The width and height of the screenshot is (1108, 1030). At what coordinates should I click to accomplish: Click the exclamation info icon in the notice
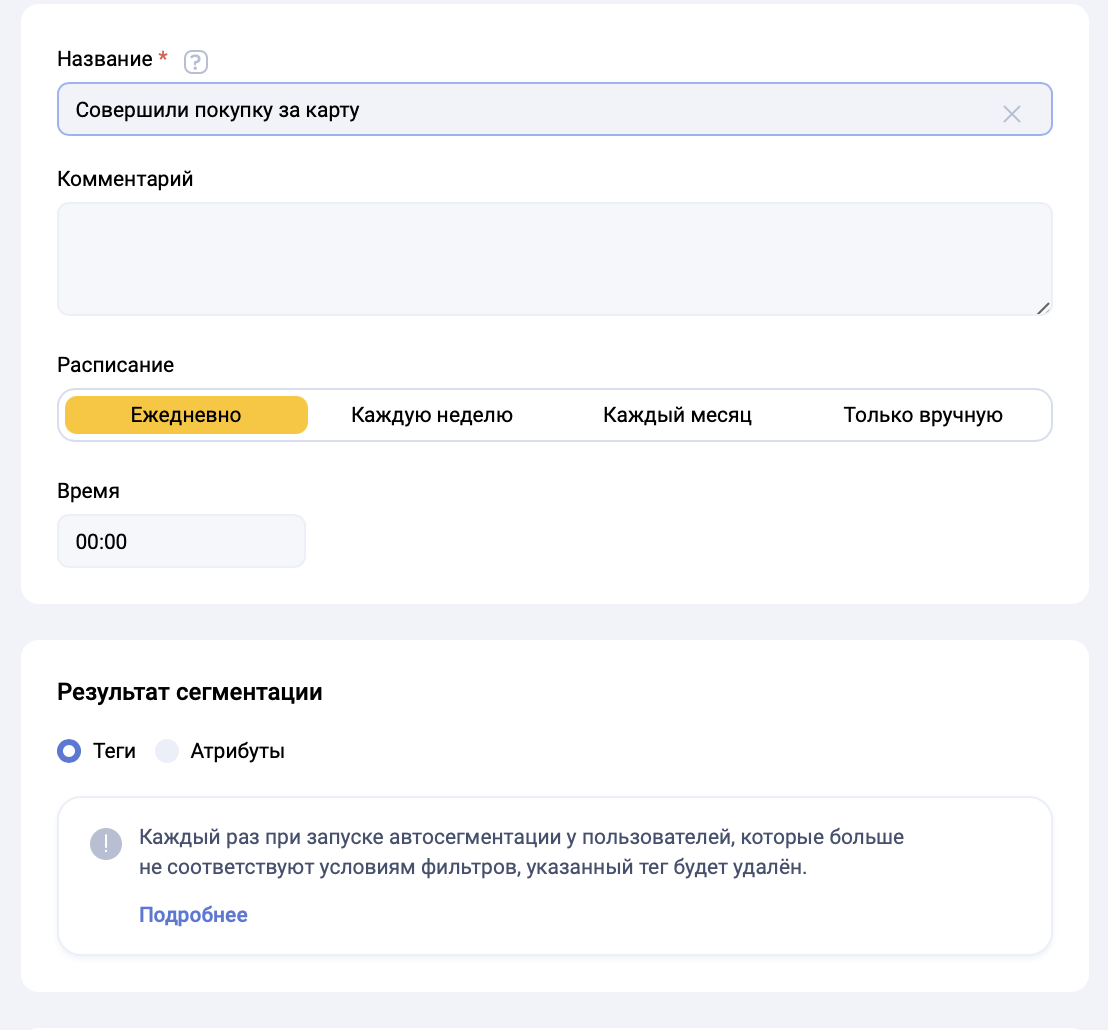pyautogui.click(x=105, y=844)
